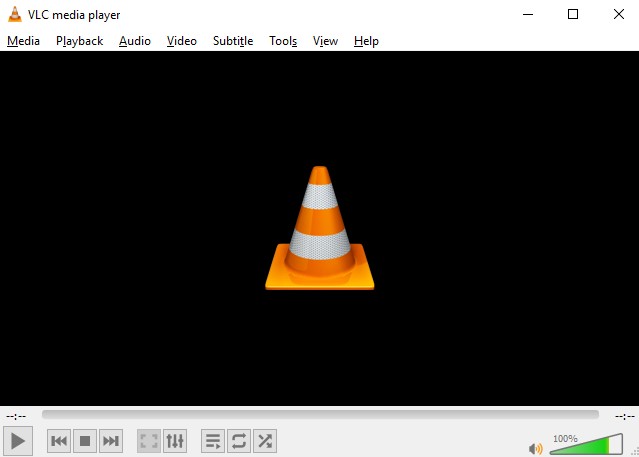
Task: Open the Playback menu
Action: (x=79, y=41)
